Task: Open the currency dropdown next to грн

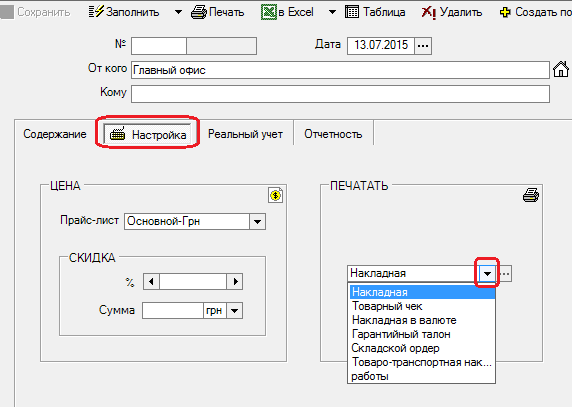Action: (x=235, y=311)
